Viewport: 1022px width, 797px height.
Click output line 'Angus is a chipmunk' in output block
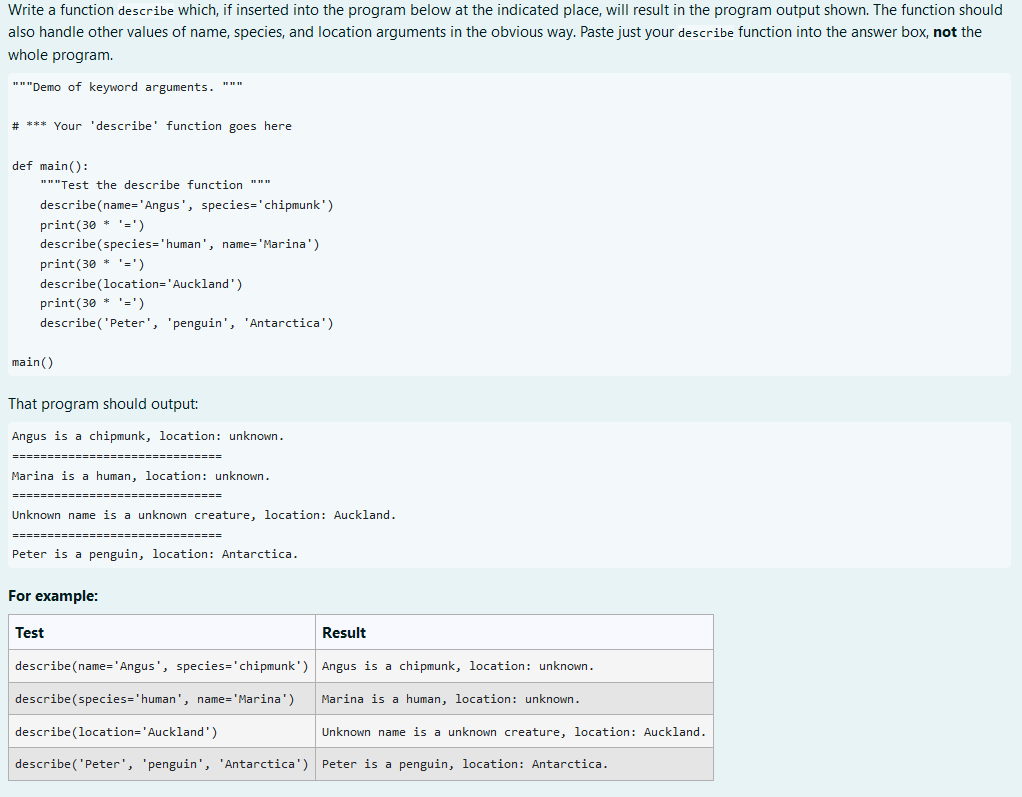coord(148,436)
